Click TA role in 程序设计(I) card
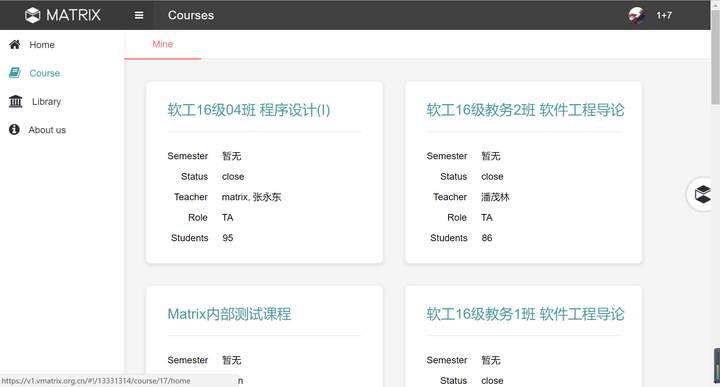720x387 pixels. pyautogui.click(x=228, y=218)
